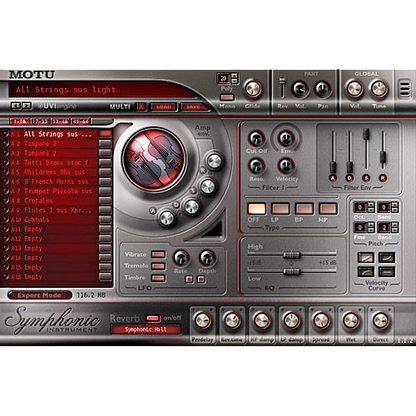Viewport: 416px width, 416px height.
Task: Click the reverb Predelay knob
Action: coord(202,321)
